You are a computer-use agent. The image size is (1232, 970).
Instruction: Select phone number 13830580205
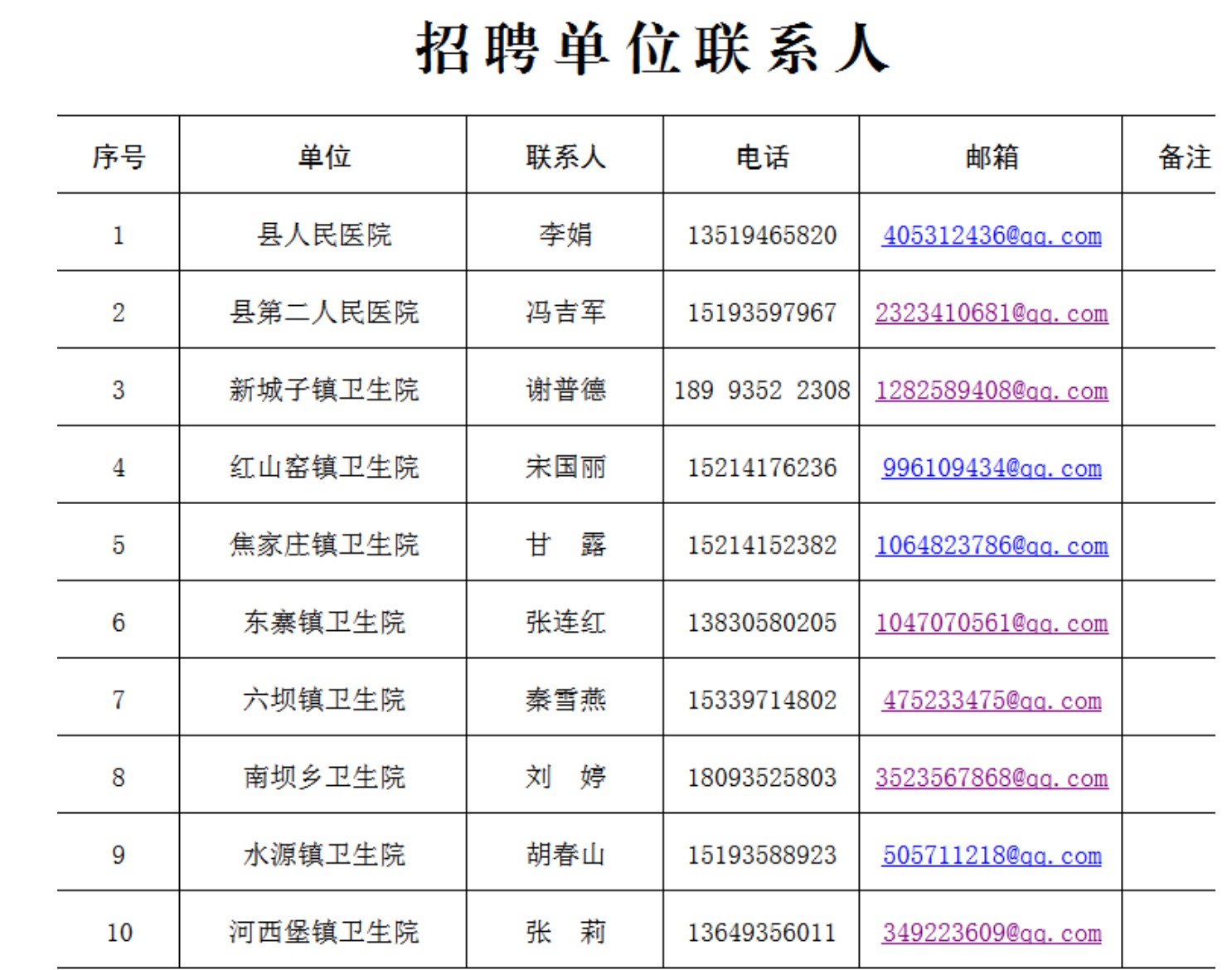[x=762, y=623]
